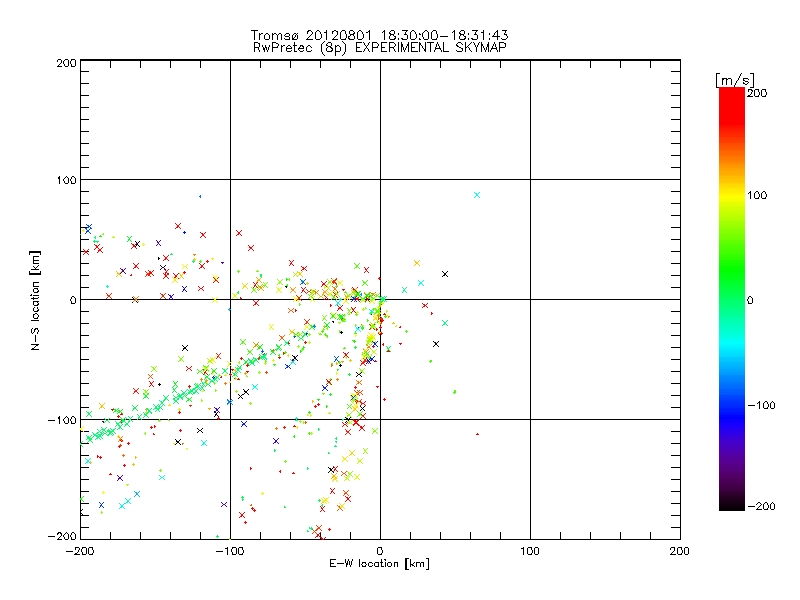Click the y-axis tick label '-200'
The width and height of the screenshot is (800, 600).
62,536
